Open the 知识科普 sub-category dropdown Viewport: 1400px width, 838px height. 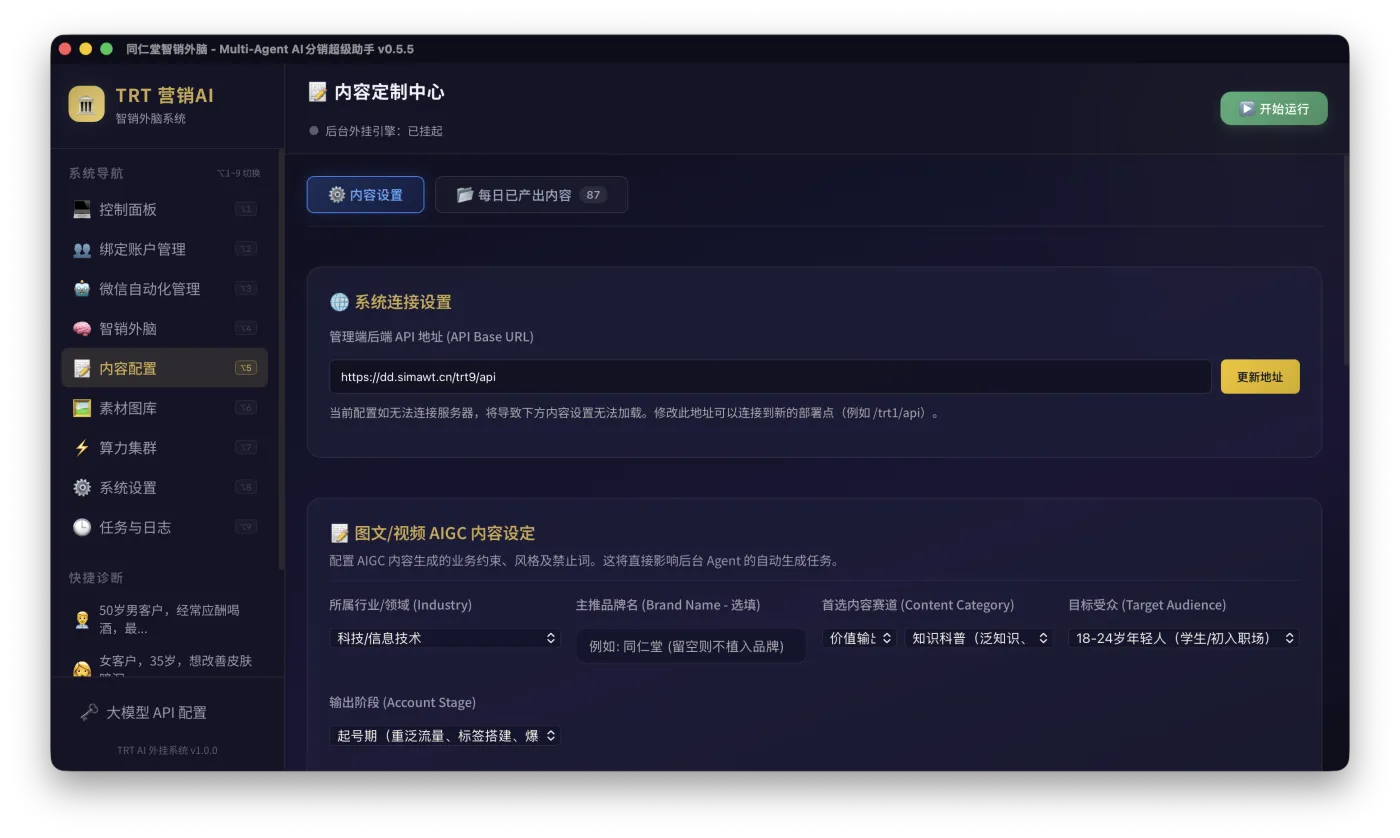[x=979, y=638]
